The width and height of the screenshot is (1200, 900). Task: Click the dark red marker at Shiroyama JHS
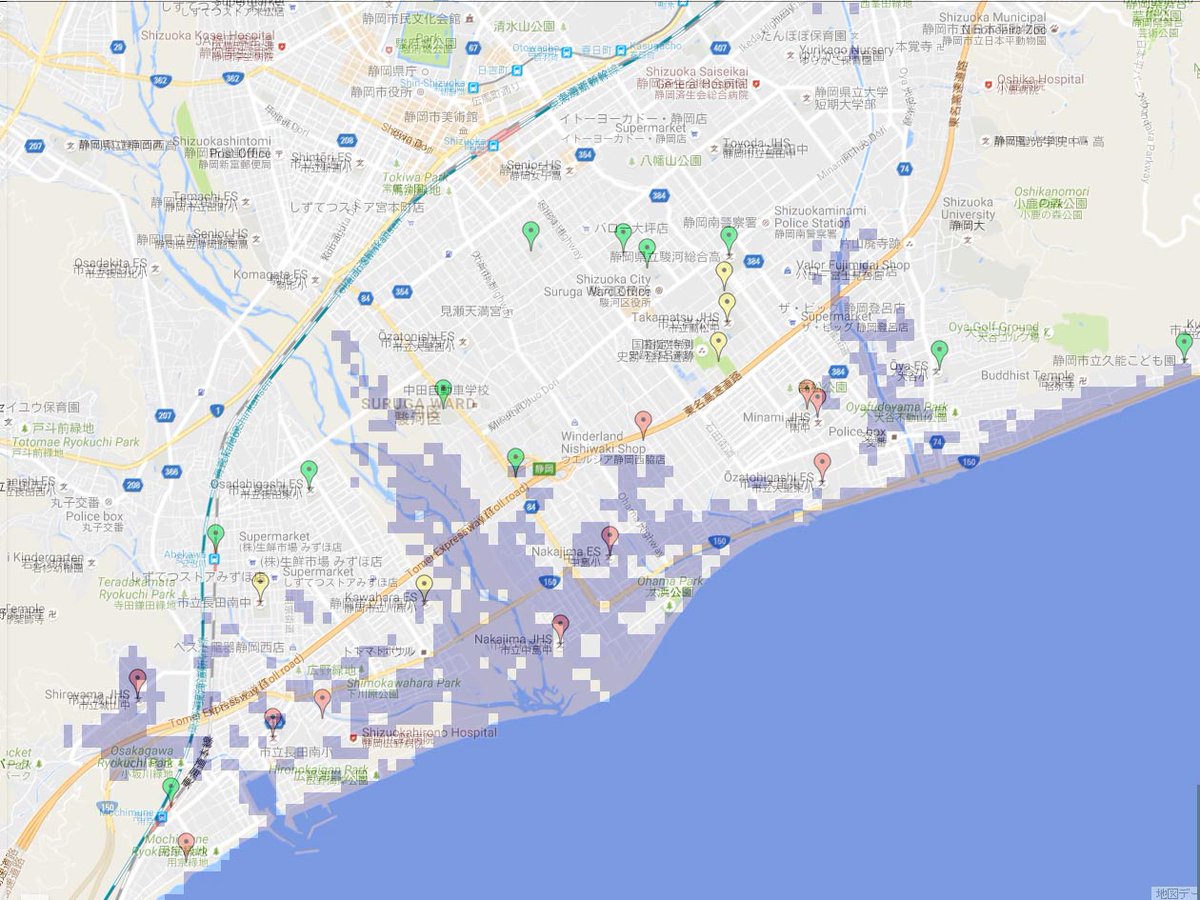tap(138, 683)
